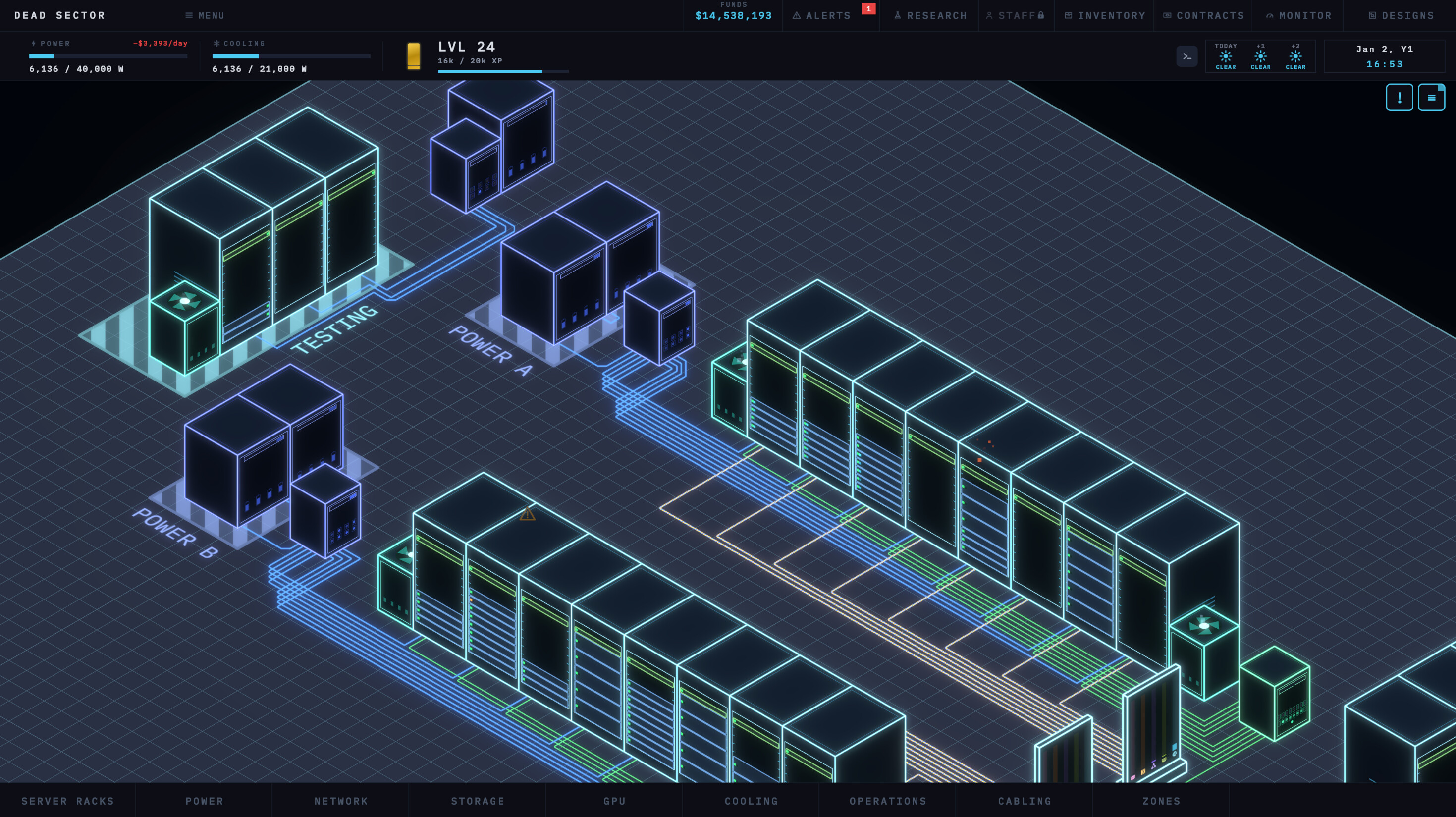Open the Research panel
This screenshot has height=817, width=1456.
(x=930, y=16)
